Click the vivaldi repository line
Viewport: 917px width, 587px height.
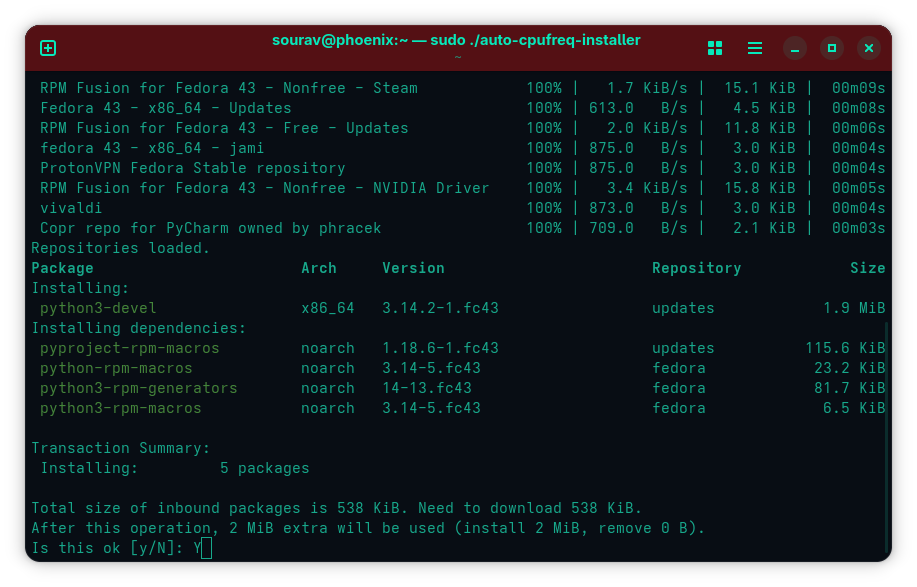[72, 208]
